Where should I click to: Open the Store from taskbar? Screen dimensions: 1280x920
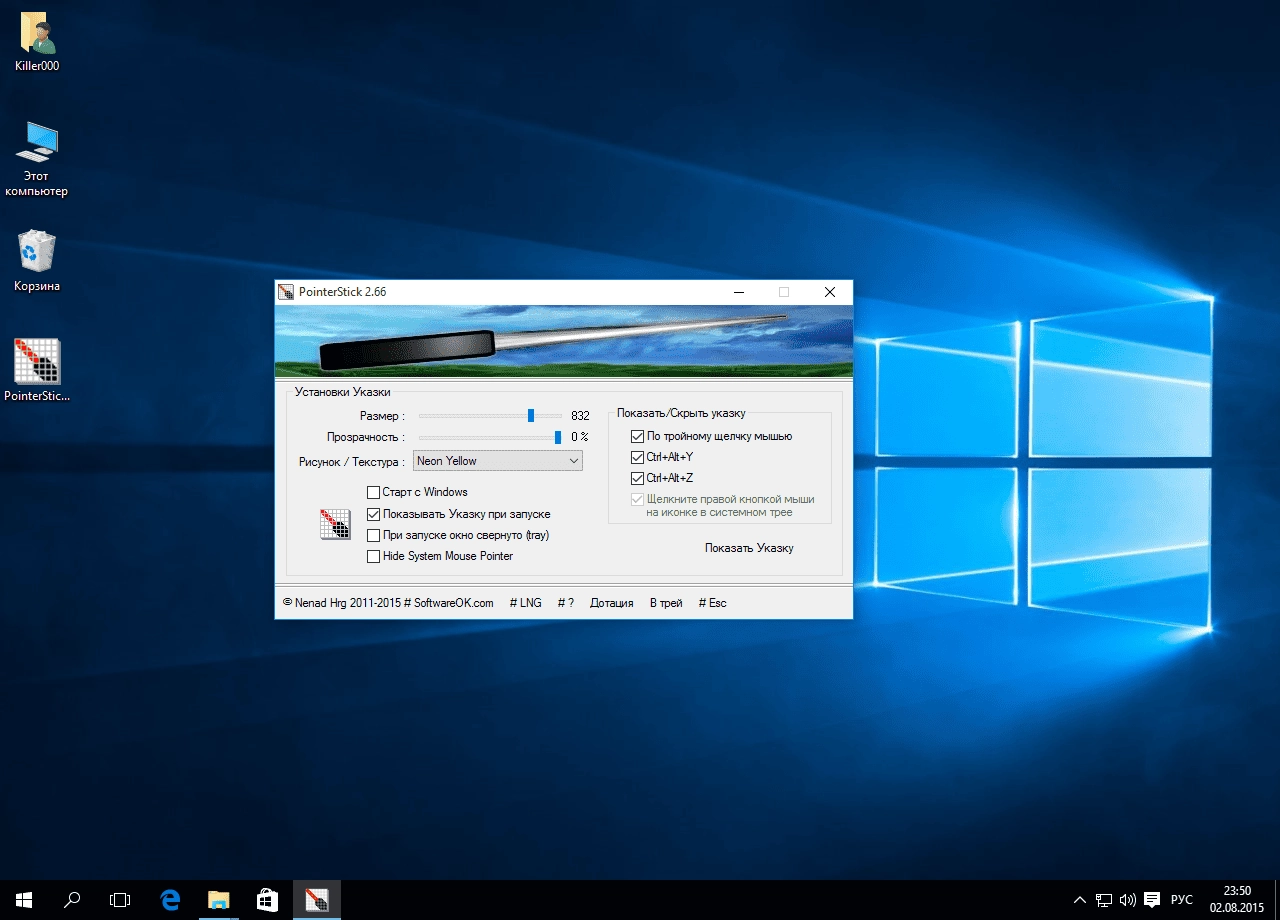click(x=267, y=900)
